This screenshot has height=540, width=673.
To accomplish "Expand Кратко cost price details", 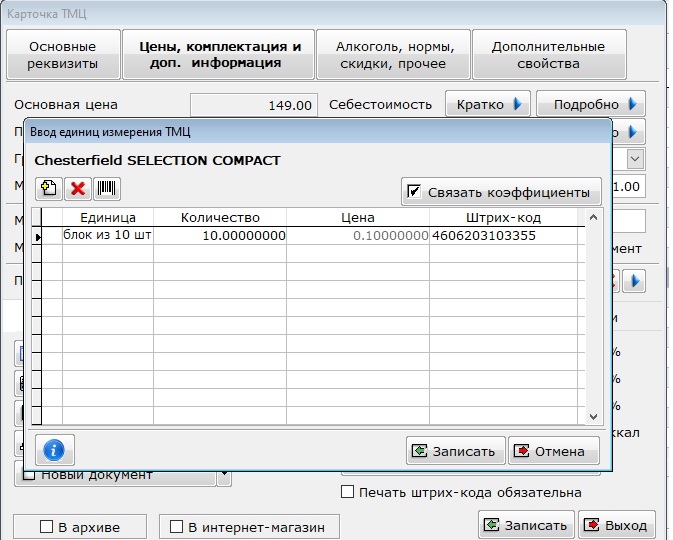I will click(488, 103).
